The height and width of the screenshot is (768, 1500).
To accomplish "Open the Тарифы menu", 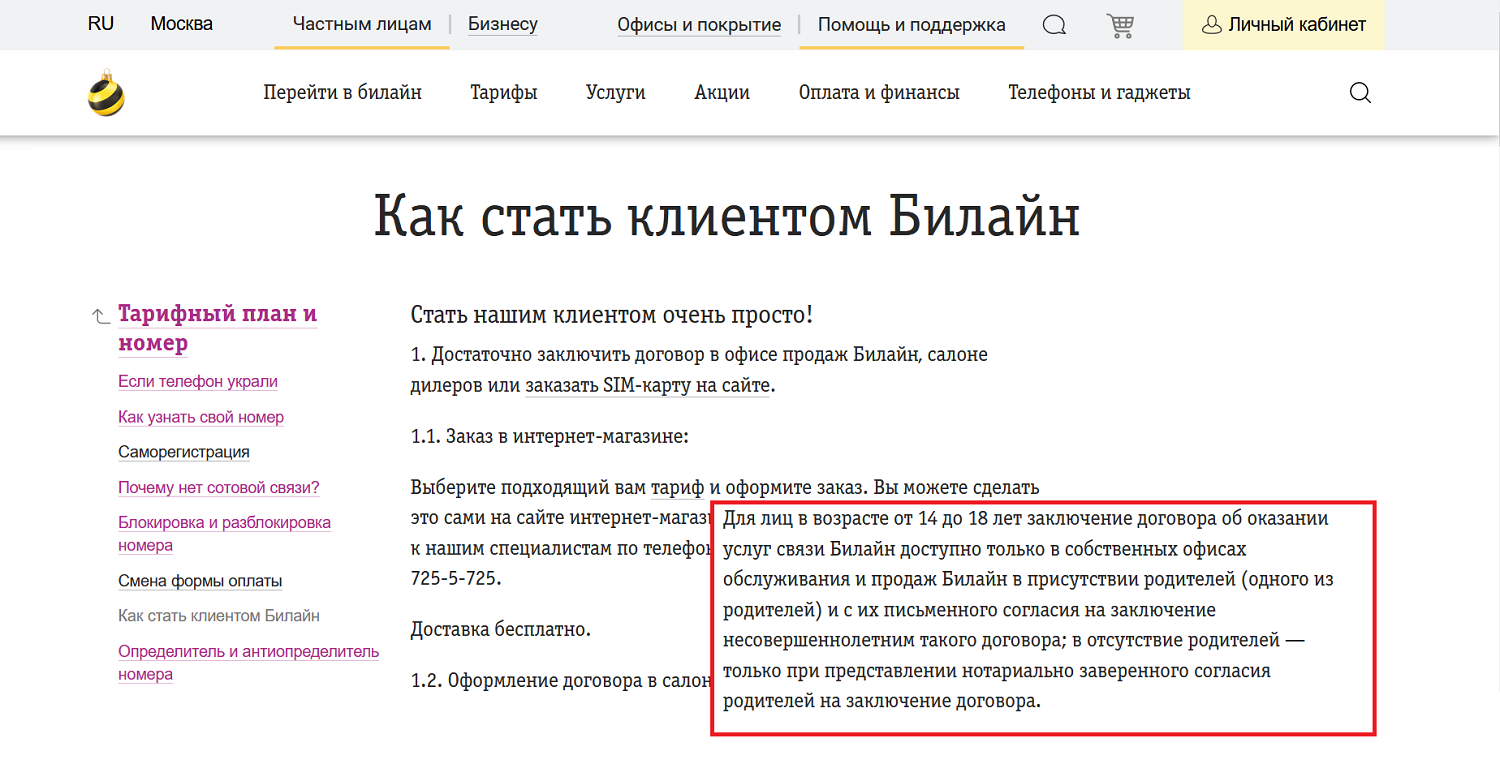I will 504,93.
